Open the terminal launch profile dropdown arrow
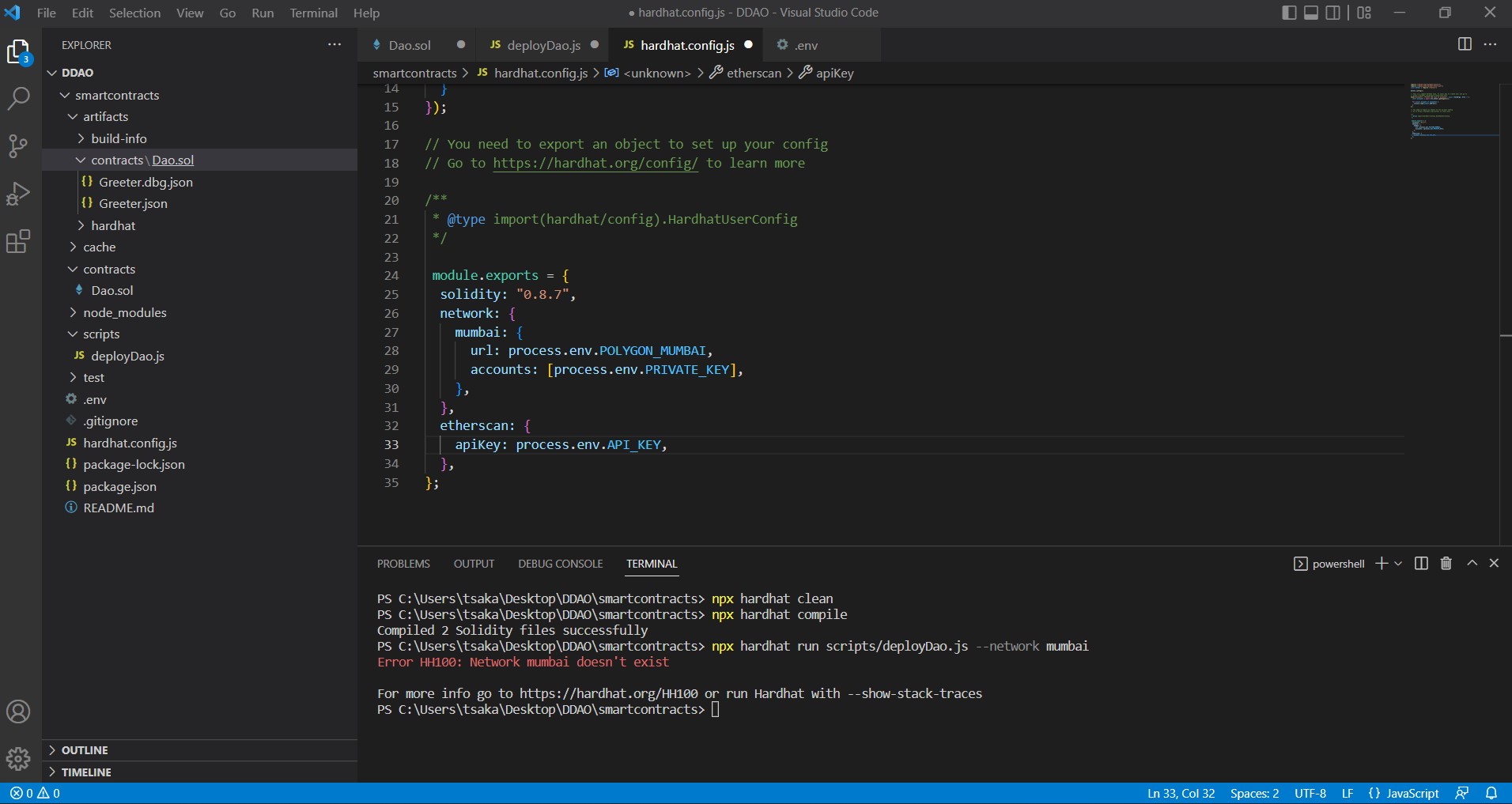 pos(1398,564)
